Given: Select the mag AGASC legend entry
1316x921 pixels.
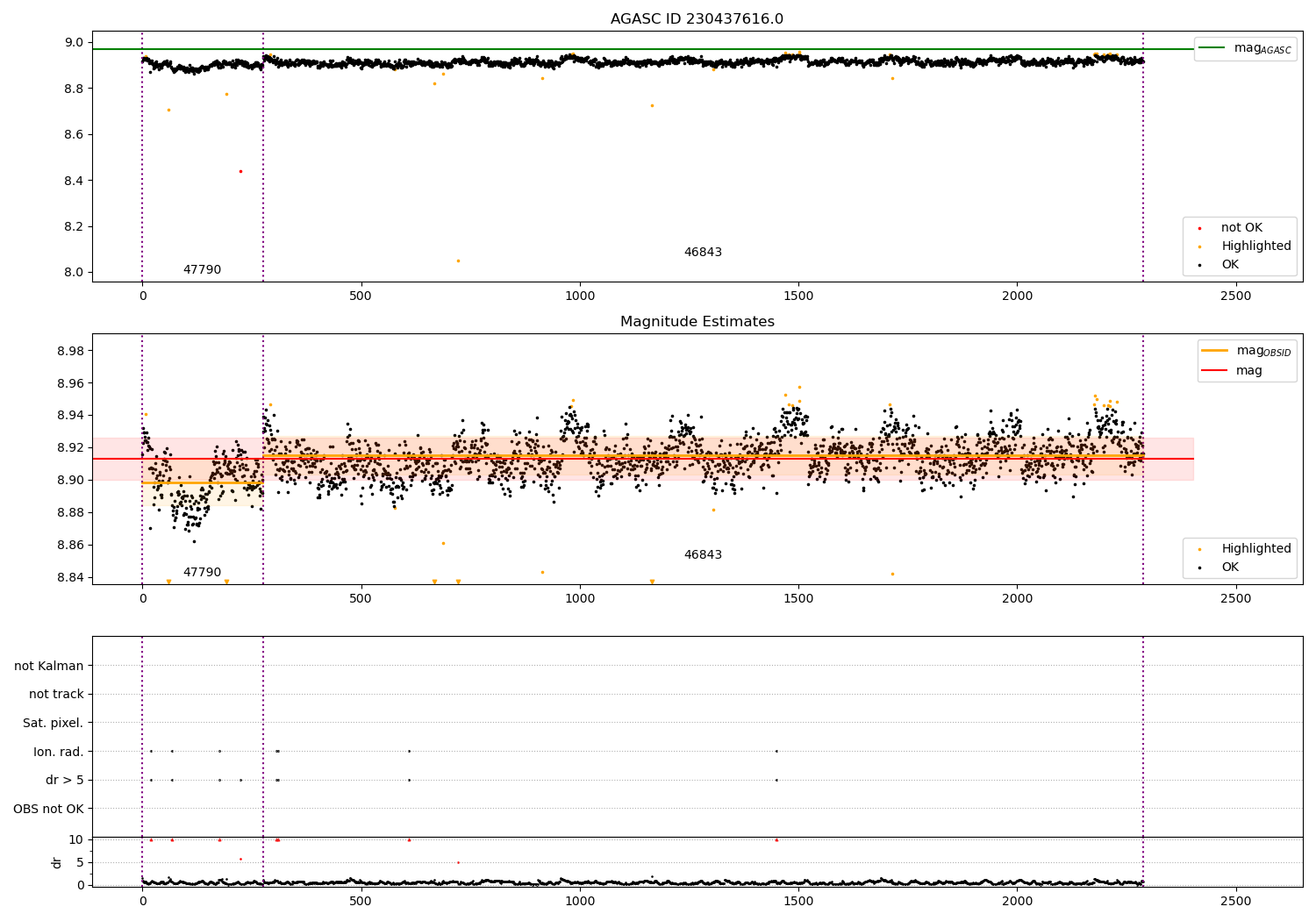Looking at the screenshot, I should (x=1245, y=49).
